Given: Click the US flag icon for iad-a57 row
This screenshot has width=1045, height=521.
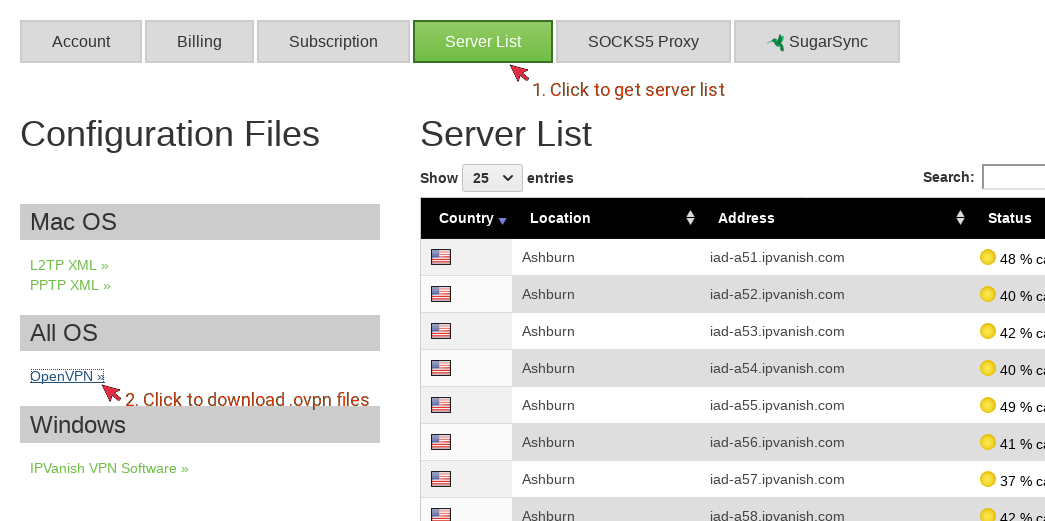Looking at the screenshot, I should [x=441, y=479].
